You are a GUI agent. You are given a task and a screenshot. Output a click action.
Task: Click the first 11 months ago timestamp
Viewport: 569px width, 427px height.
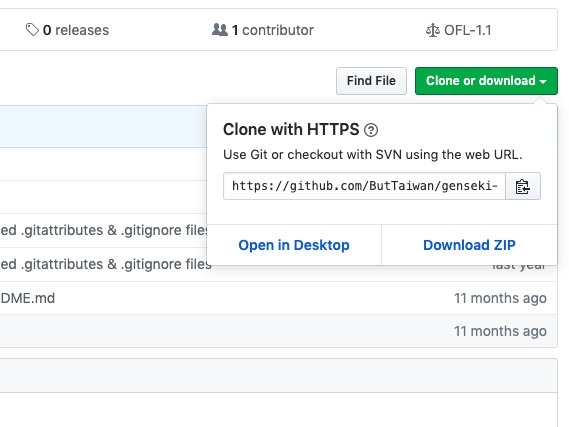(x=500, y=298)
